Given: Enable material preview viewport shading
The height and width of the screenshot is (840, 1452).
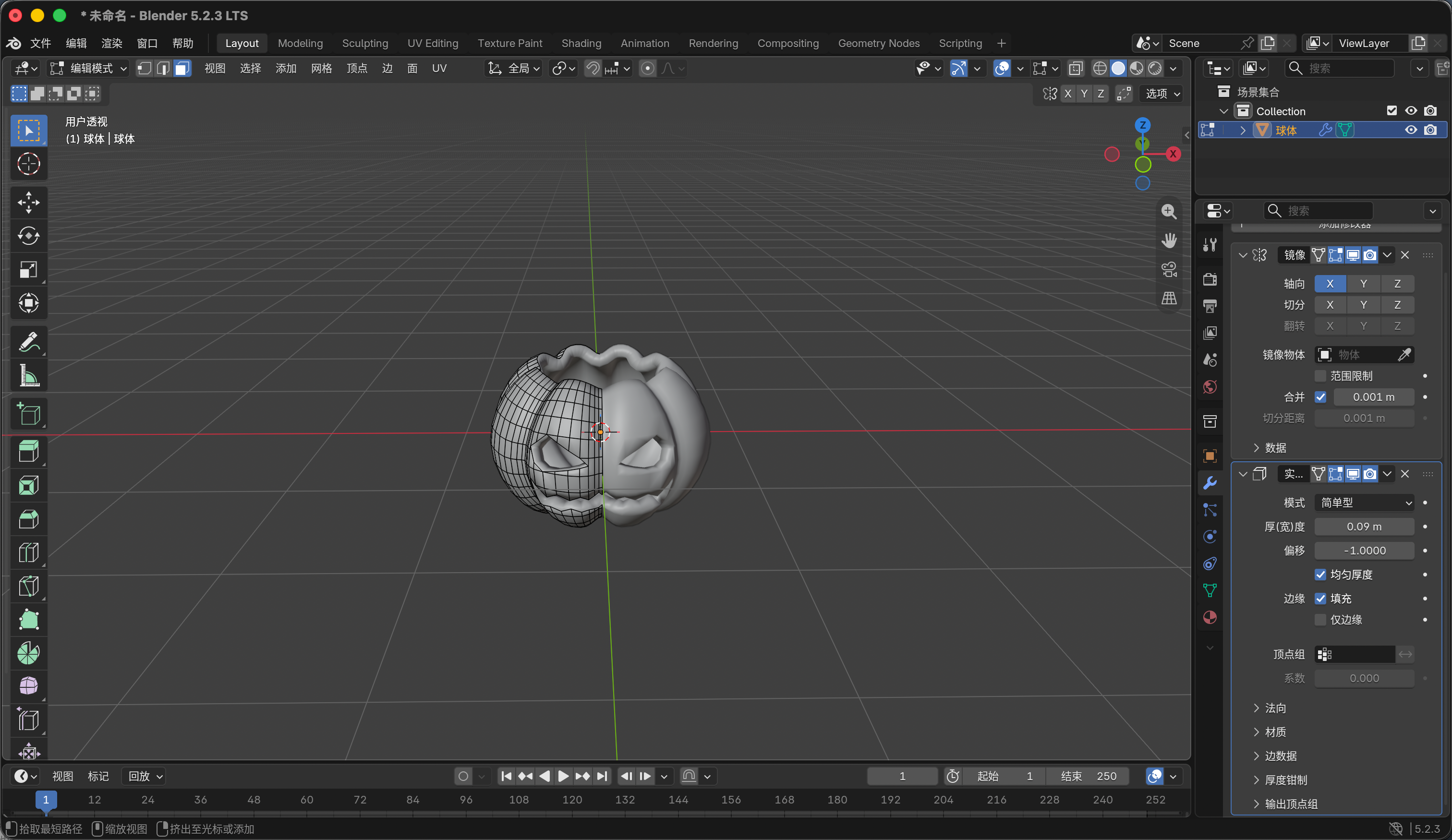Looking at the screenshot, I should click(1136, 69).
